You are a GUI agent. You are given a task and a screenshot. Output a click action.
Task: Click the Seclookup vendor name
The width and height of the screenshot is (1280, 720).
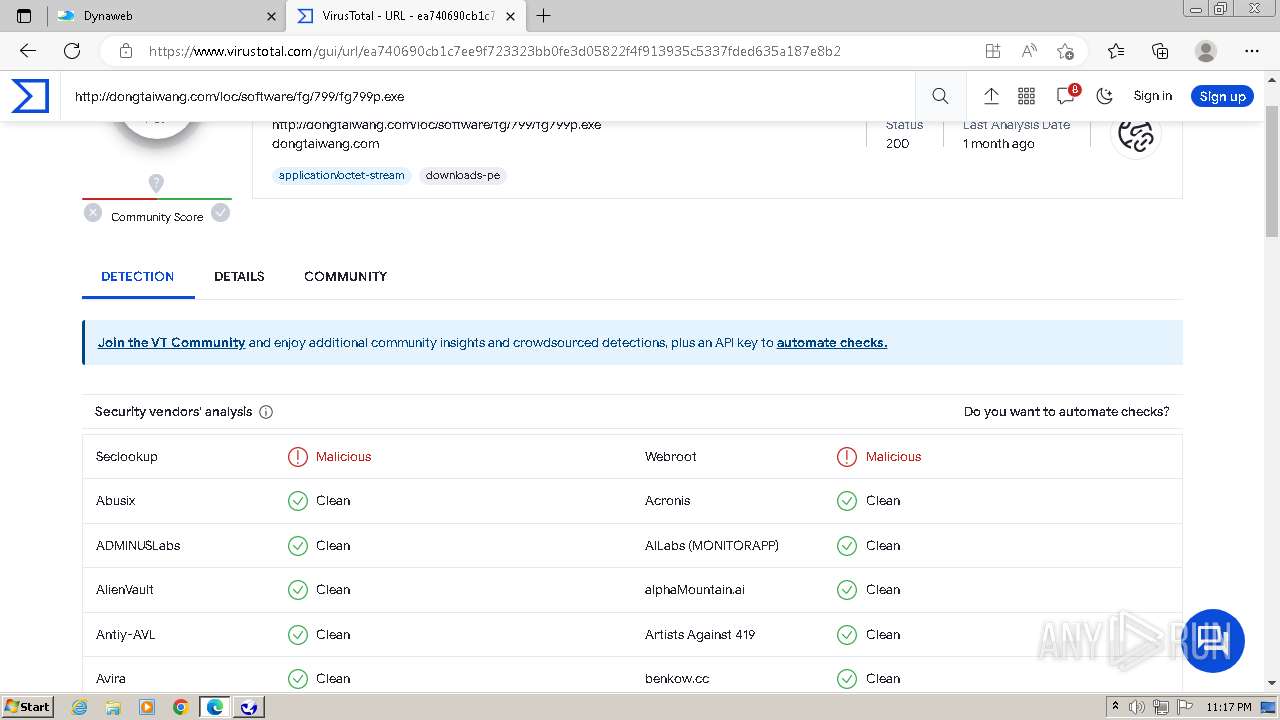[127, 457]
